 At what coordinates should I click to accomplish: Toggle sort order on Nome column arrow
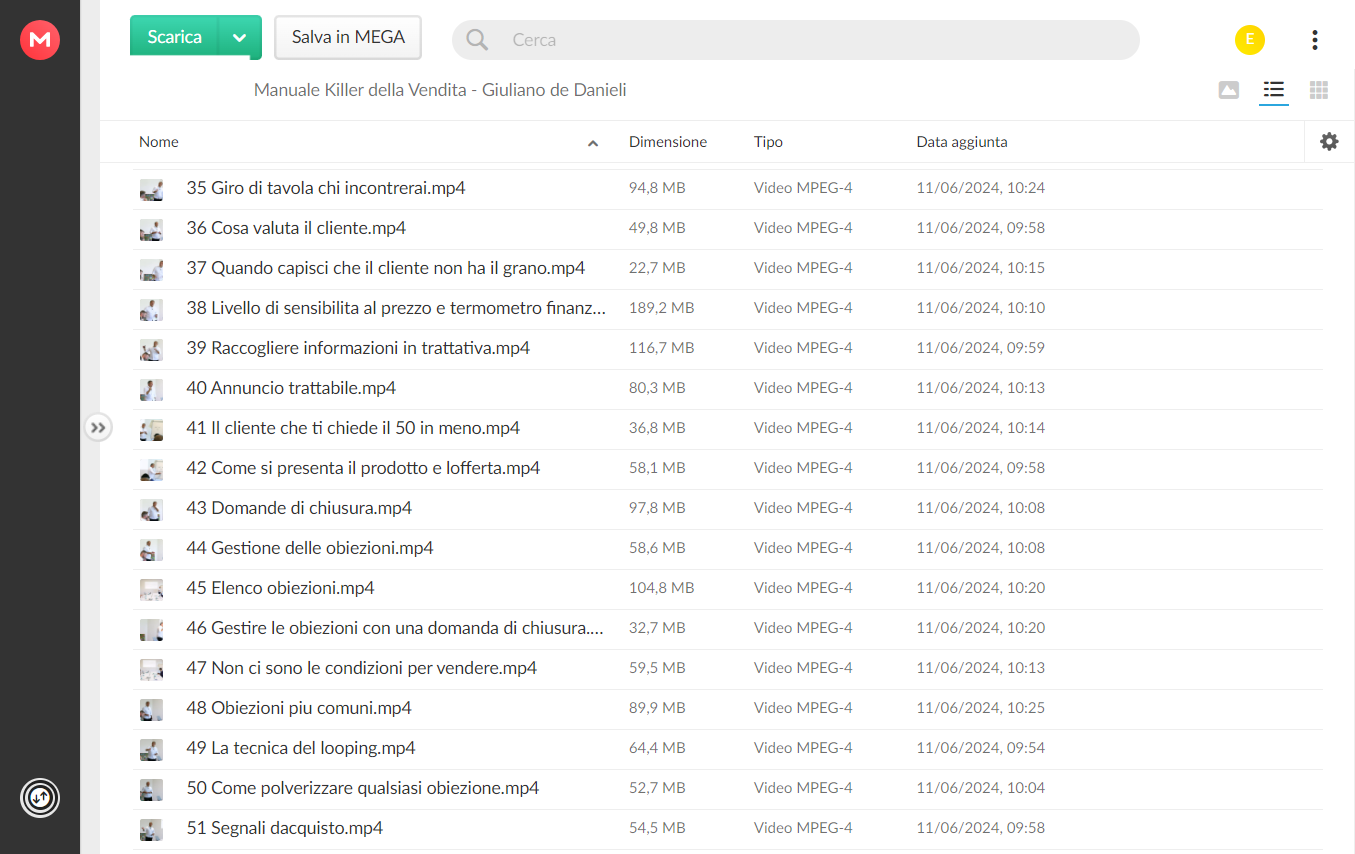tap(593, 143)
